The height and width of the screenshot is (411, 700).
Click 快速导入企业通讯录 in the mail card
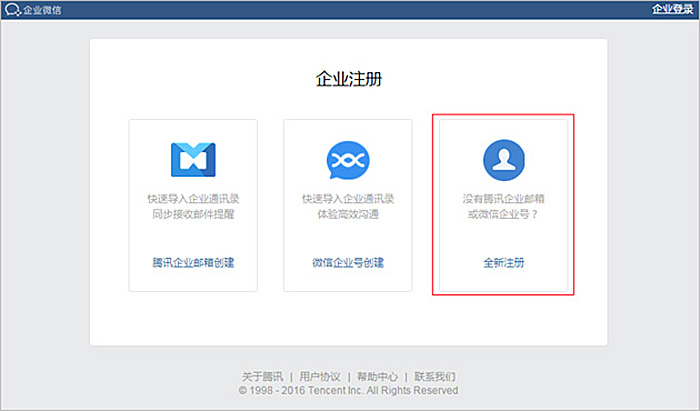(193, 198)
